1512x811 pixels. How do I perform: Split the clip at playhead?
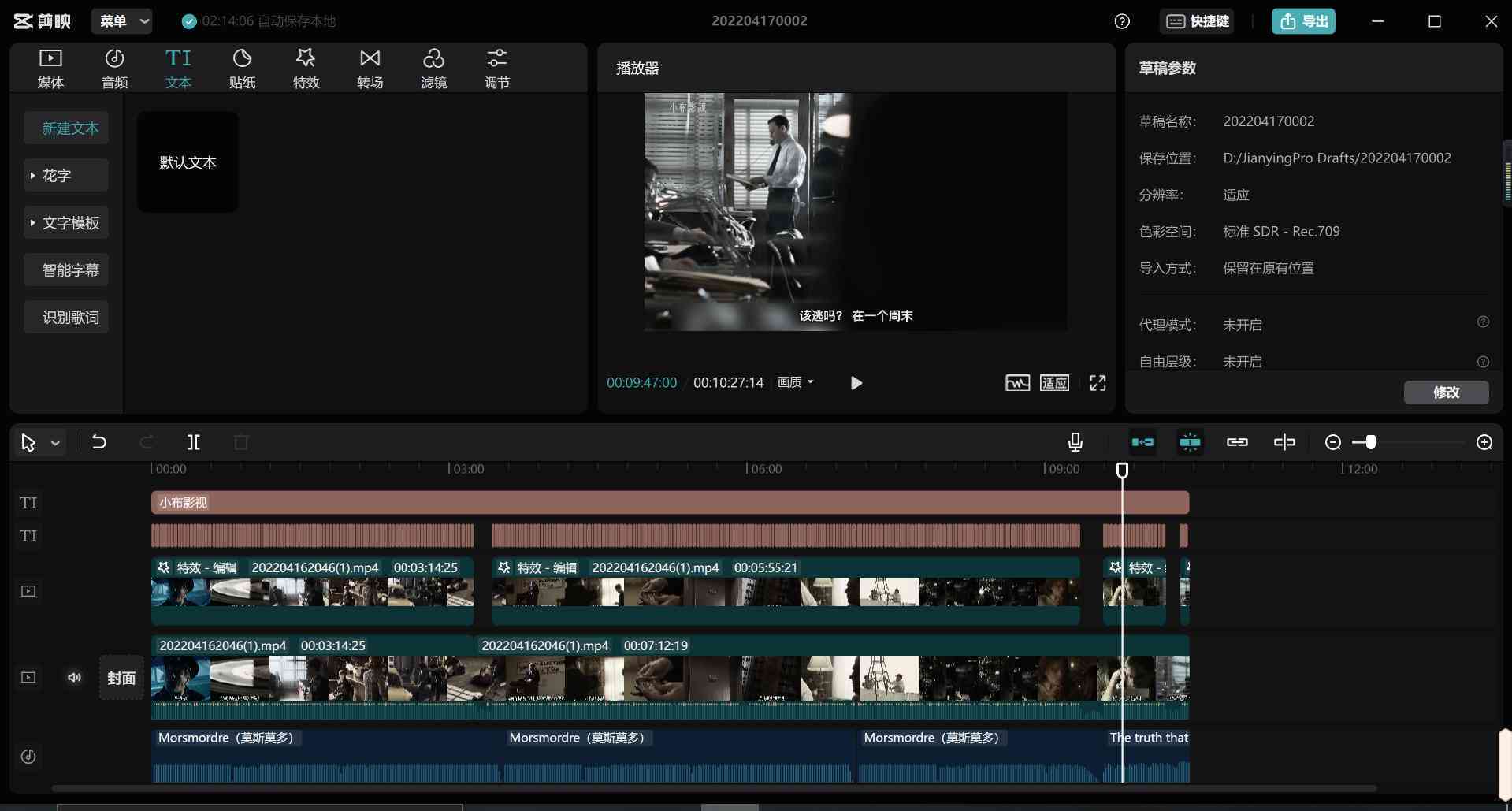193,442
